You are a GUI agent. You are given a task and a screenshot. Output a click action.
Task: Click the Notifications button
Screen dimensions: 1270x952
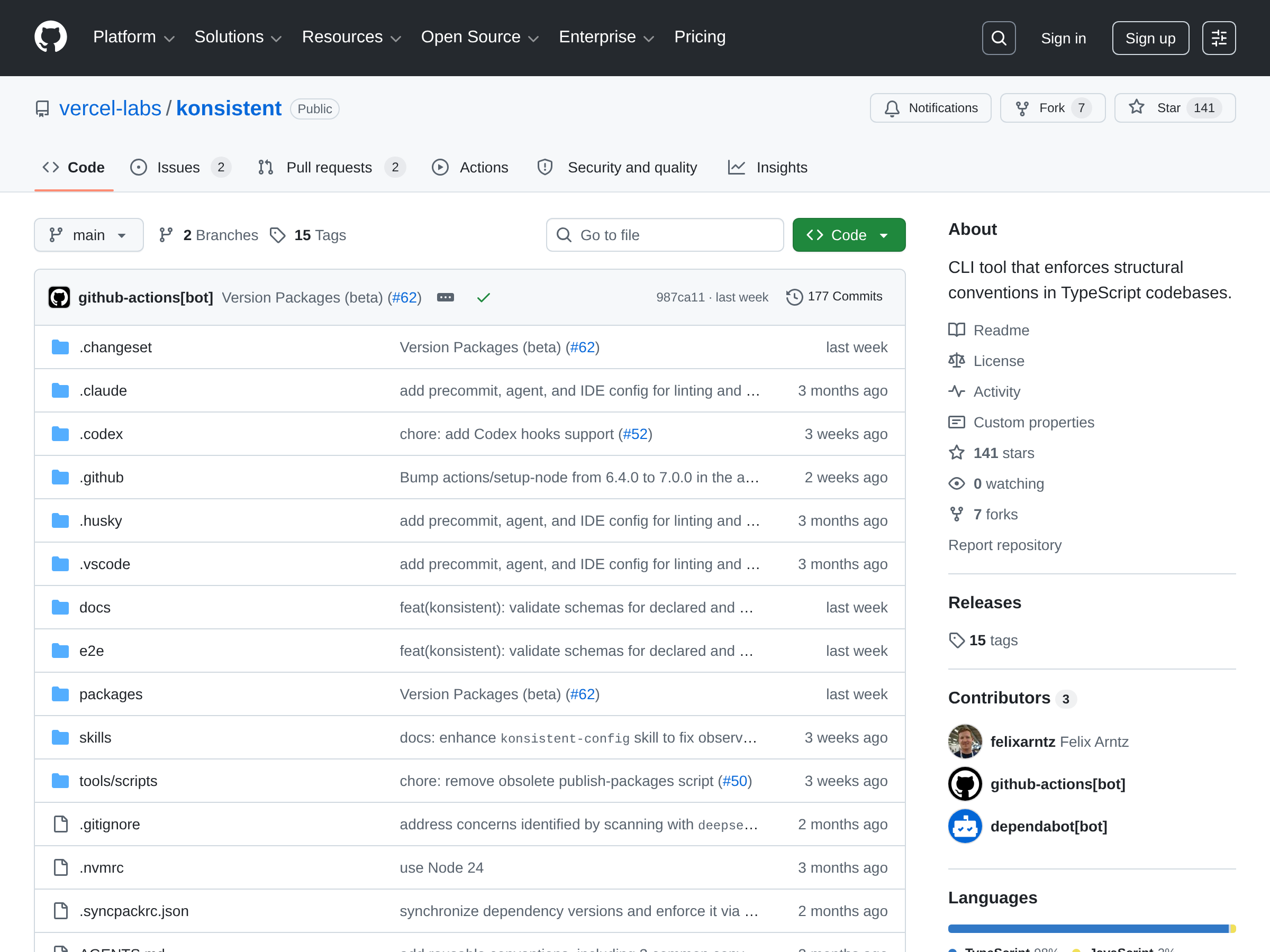[x=930, y=108]
